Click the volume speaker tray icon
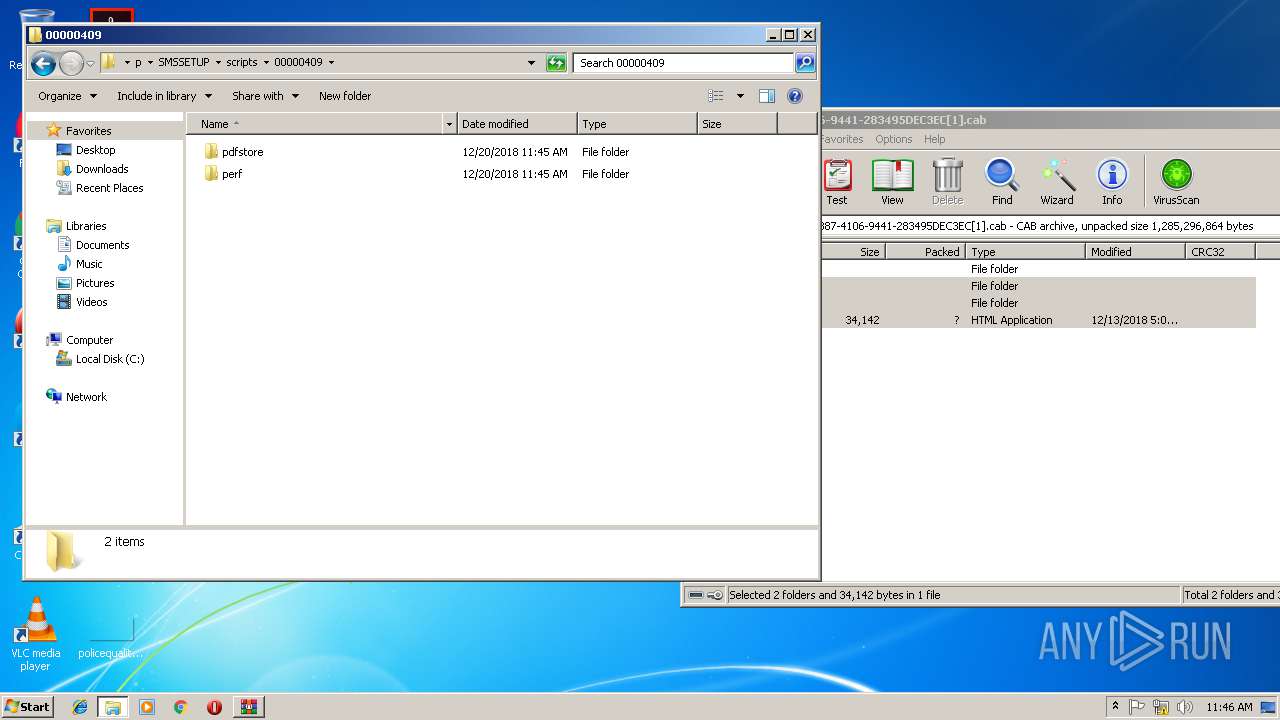 (x=1184, y=707)
